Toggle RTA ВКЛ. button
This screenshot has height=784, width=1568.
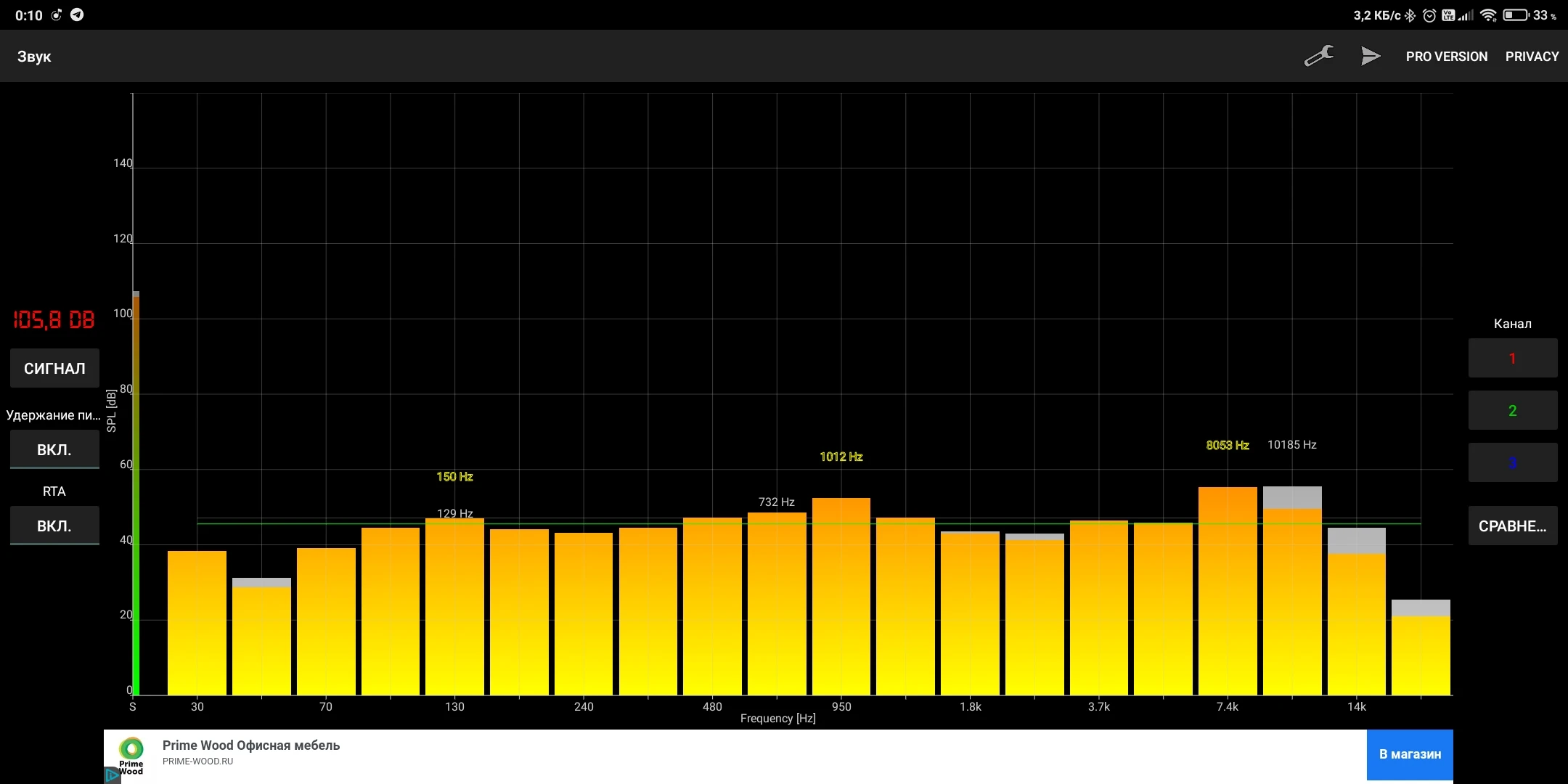click(x=54, y=526)
